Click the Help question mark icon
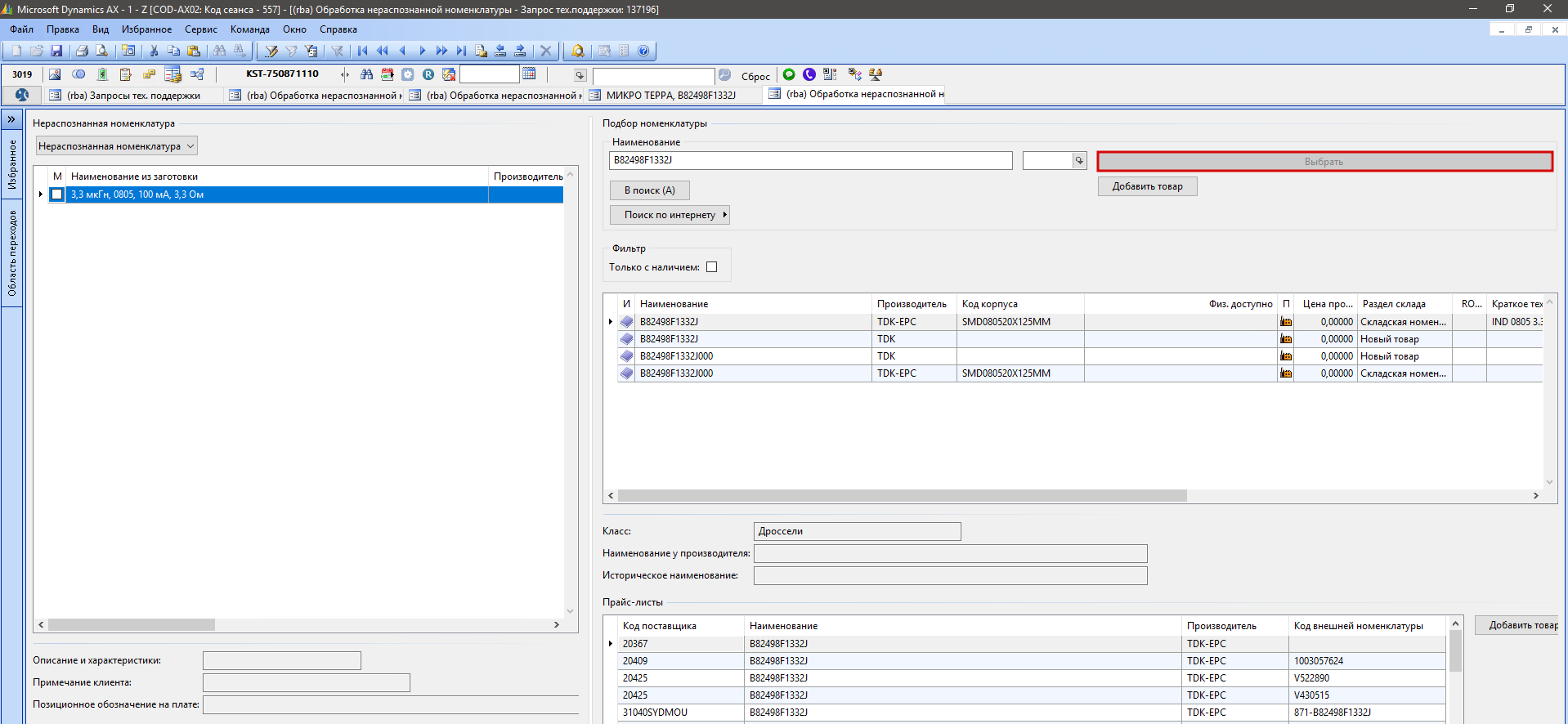The image size is (1568, 724). click(x=643, y=51)
